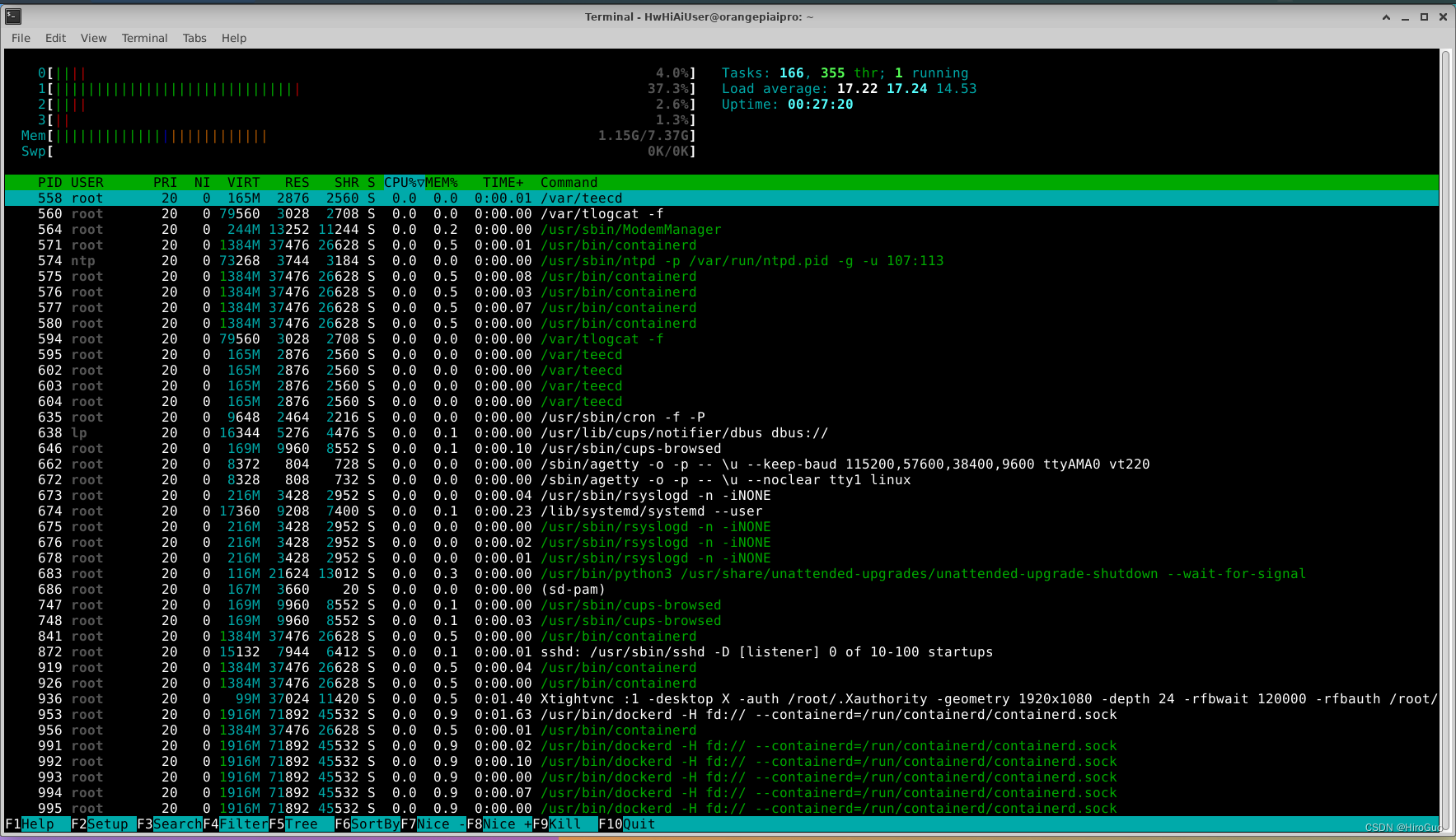Open the View menu
Image resolution: width=1456 pixels, height=840 pixels.
93,38
